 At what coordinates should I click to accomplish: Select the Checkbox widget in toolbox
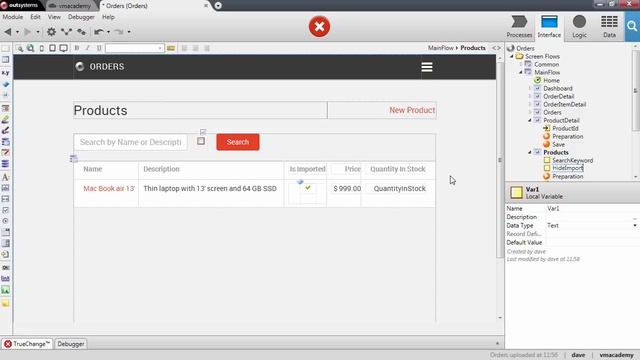pyautogui.click(x=5, y=210)
